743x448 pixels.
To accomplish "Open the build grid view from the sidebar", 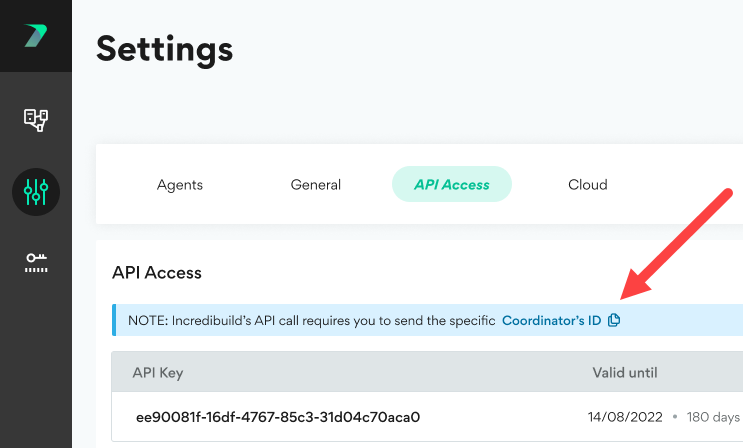I will (36, 120).
